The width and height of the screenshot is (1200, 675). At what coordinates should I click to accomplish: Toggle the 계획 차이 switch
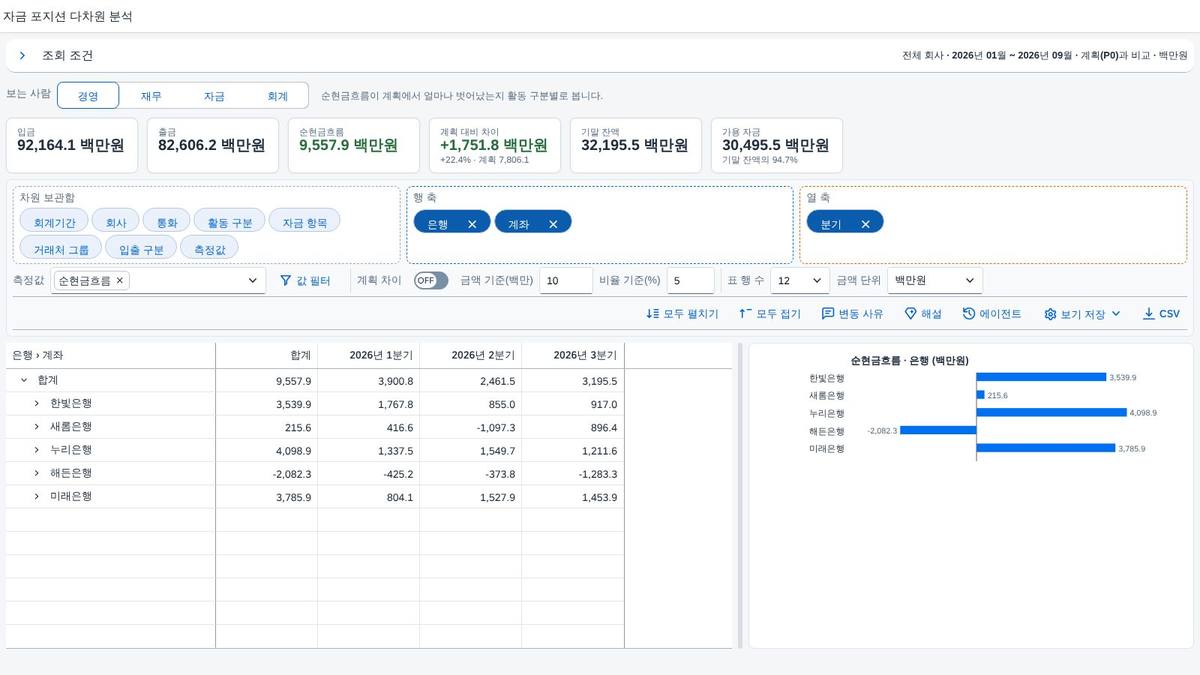coord(431,281)
